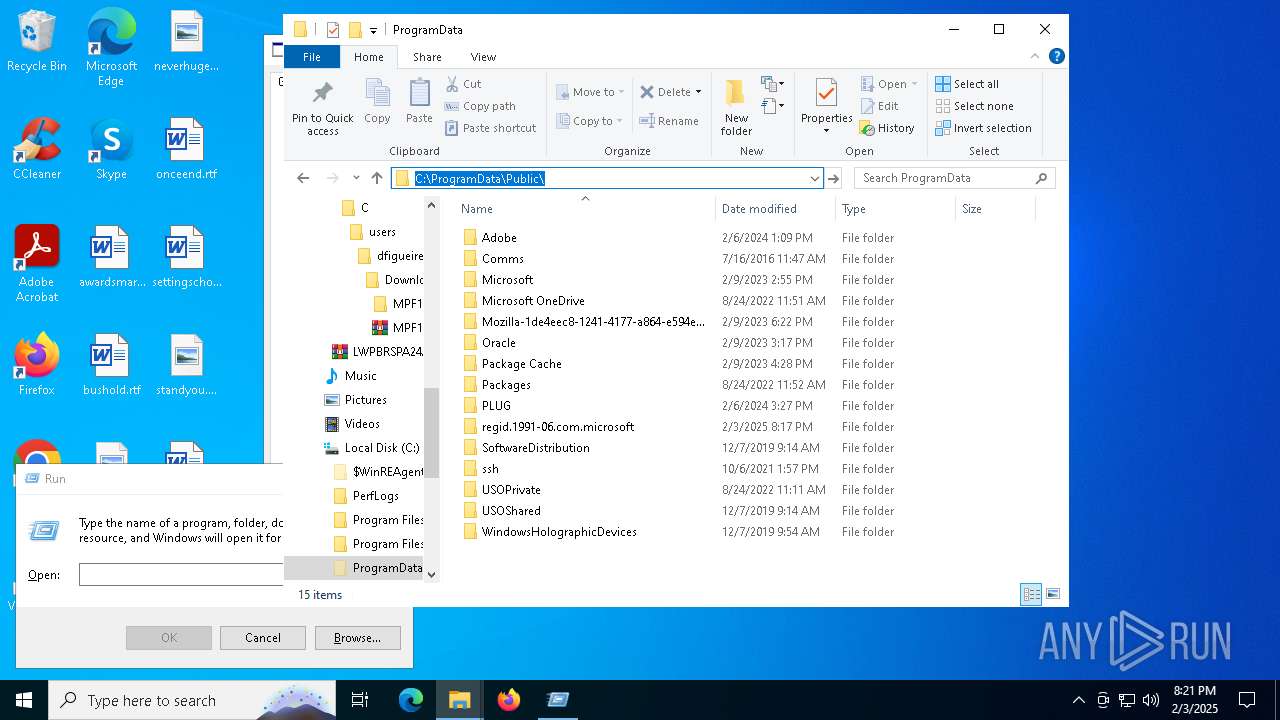Click the Windows Start button
1280x720 pixels.
(x=24, y=700)
